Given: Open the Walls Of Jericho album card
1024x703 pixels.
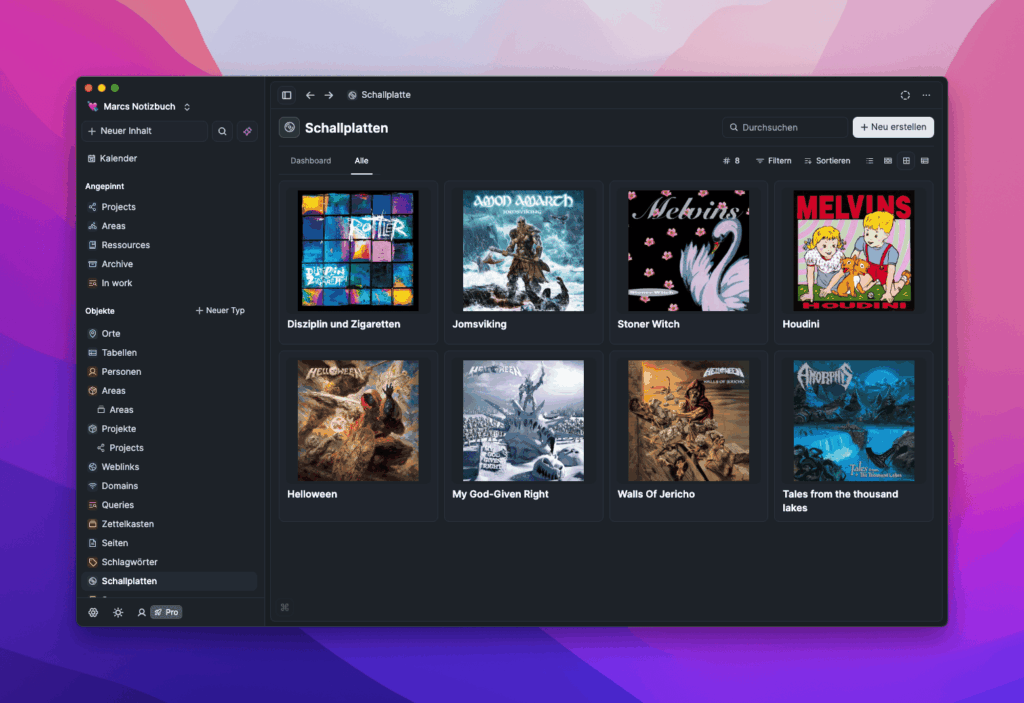Looking at the screenshot, I should click(x=688, y=436).
